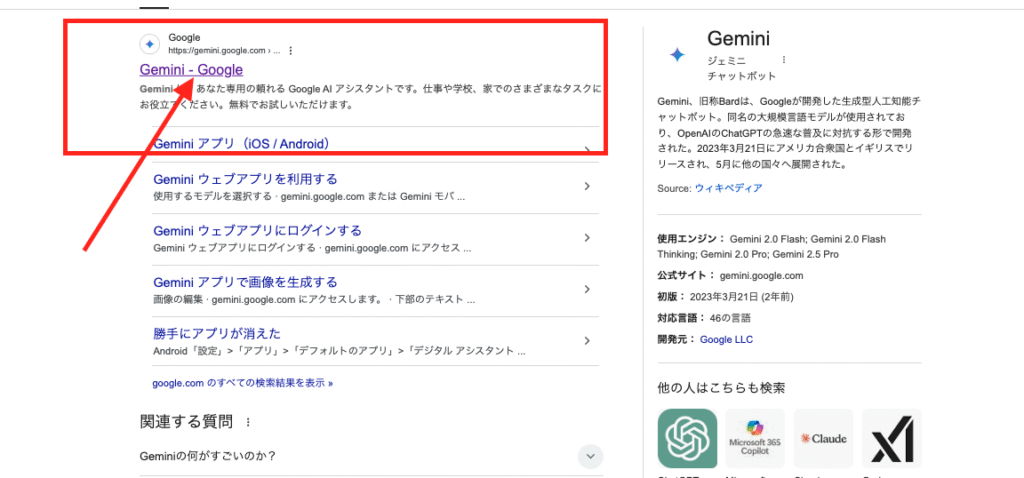Click chevron beside 勝手にアプリが消えた
The image size is (1024, 478).
587,341
